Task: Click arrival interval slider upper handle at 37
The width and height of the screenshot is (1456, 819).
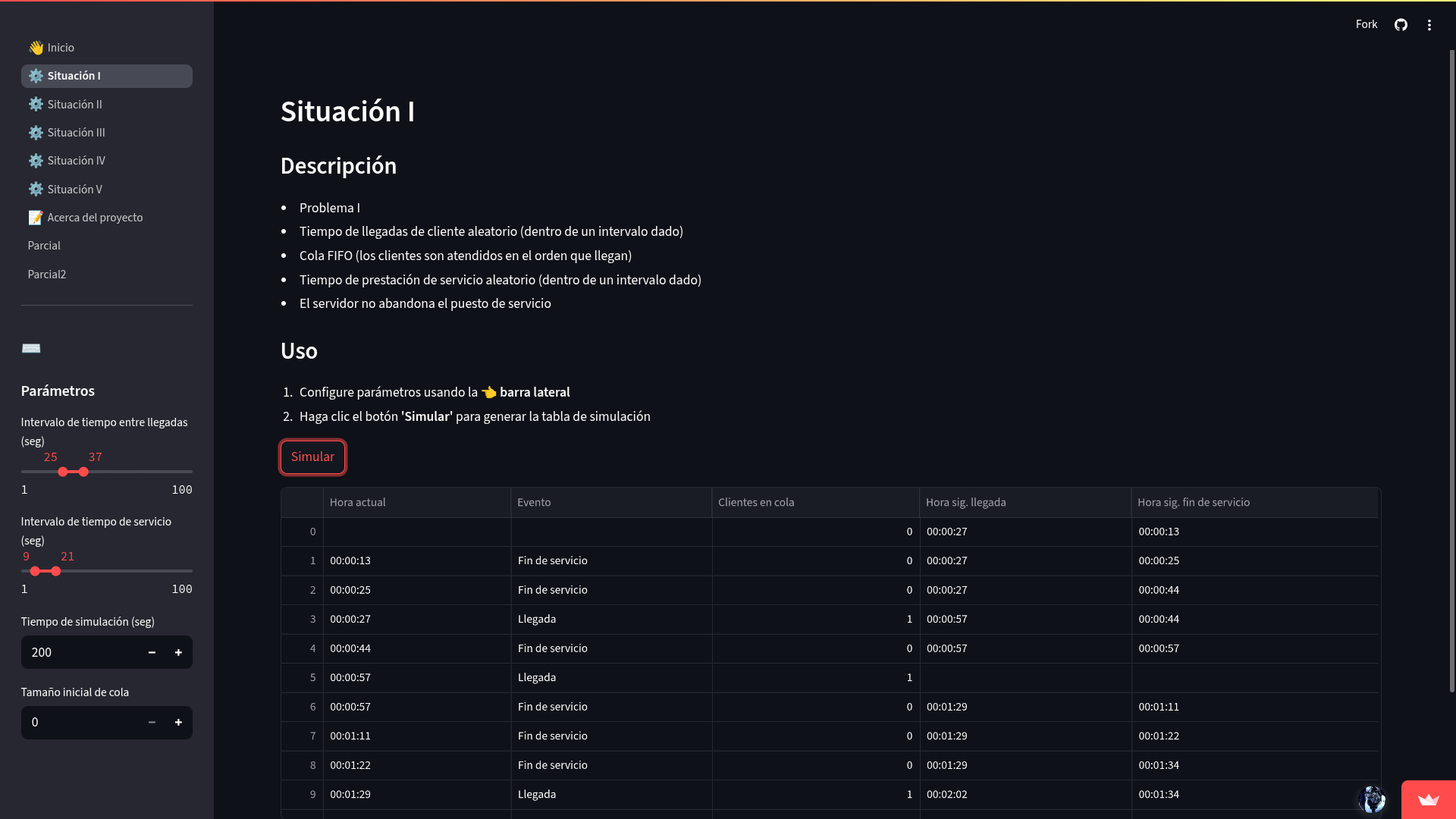Action: [83, 472]
